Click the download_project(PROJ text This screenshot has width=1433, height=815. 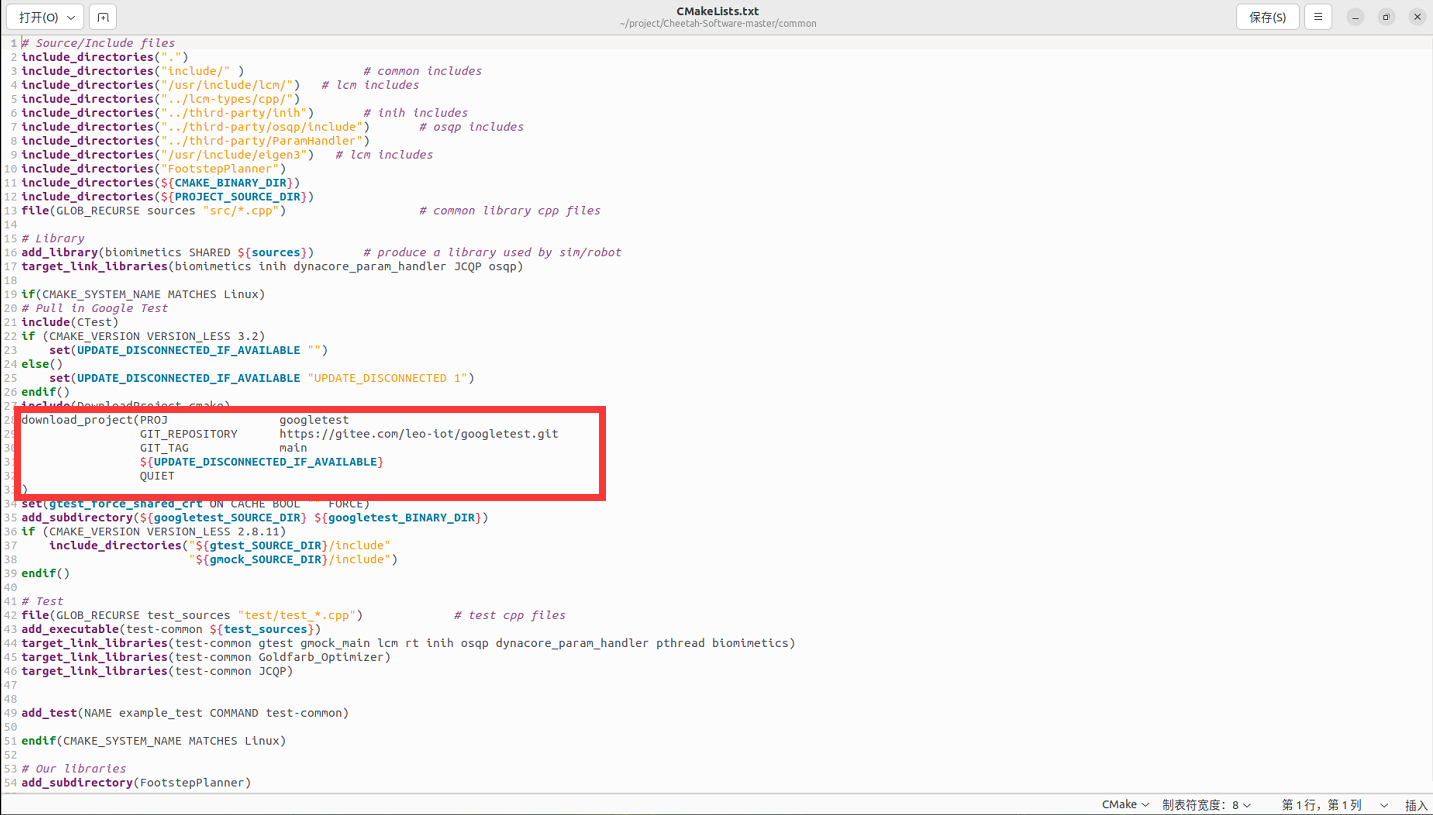(x=95, y=420)
